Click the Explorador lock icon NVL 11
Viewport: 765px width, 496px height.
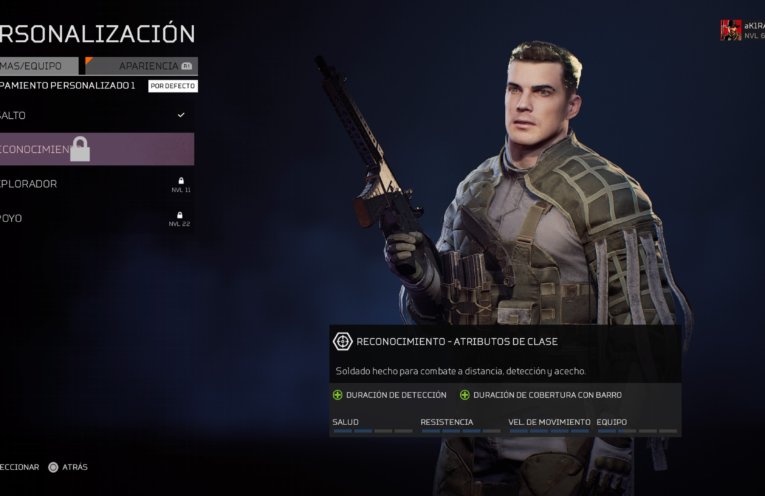click(x=181, y=181)
